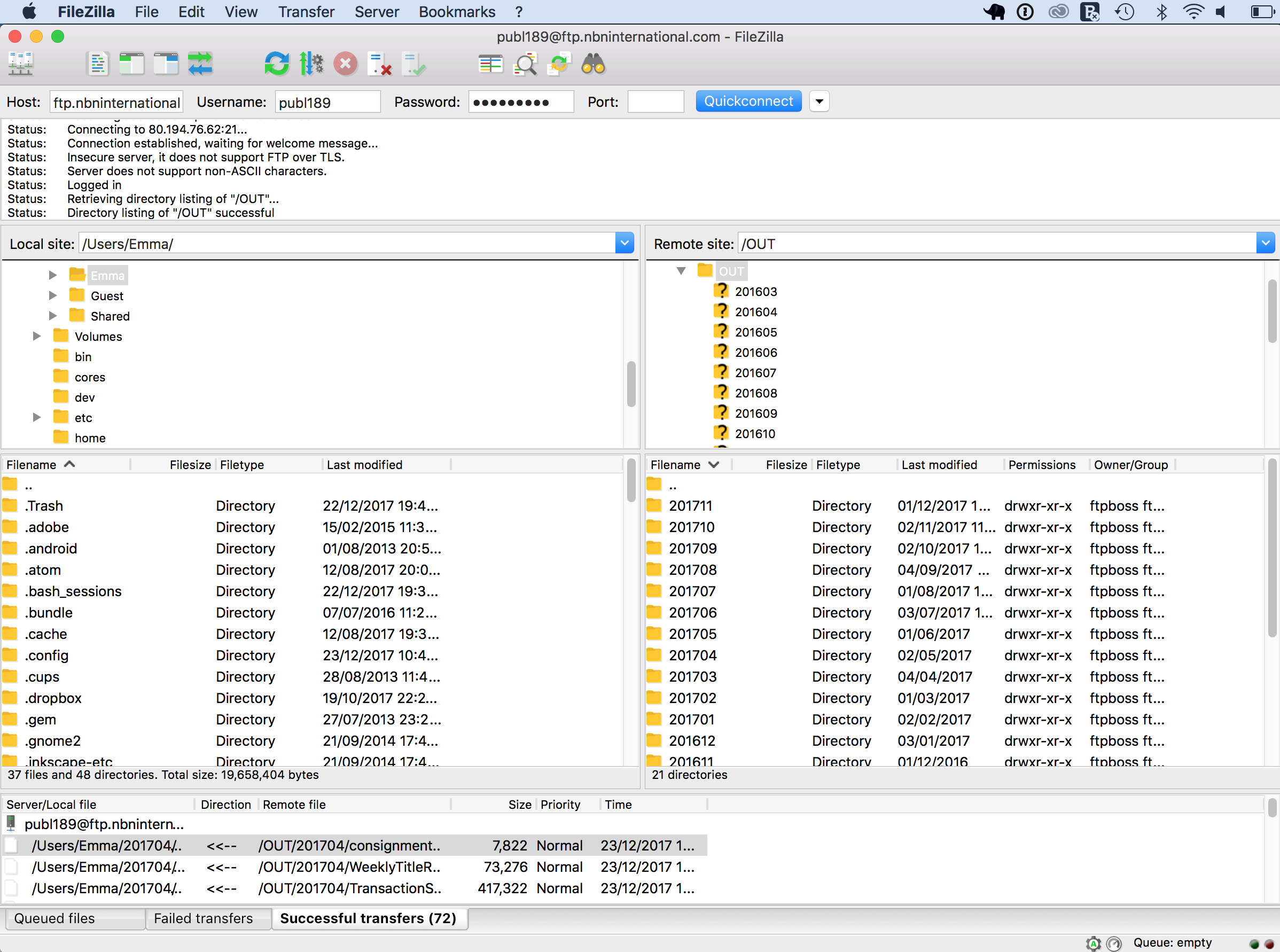1280x952 pixels.
Task: Switch to the Failed transfers tab
Action: 203,918
